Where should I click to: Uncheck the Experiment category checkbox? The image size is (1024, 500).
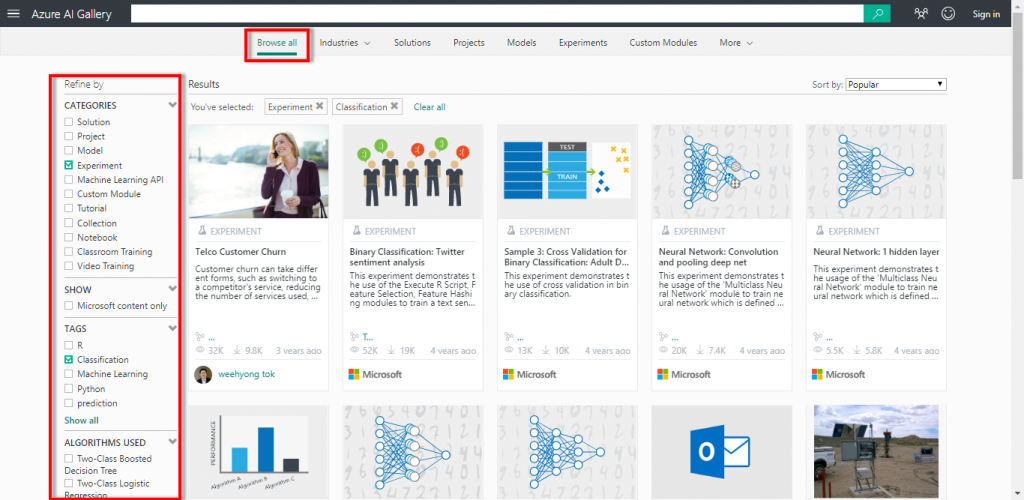[69, 165]
